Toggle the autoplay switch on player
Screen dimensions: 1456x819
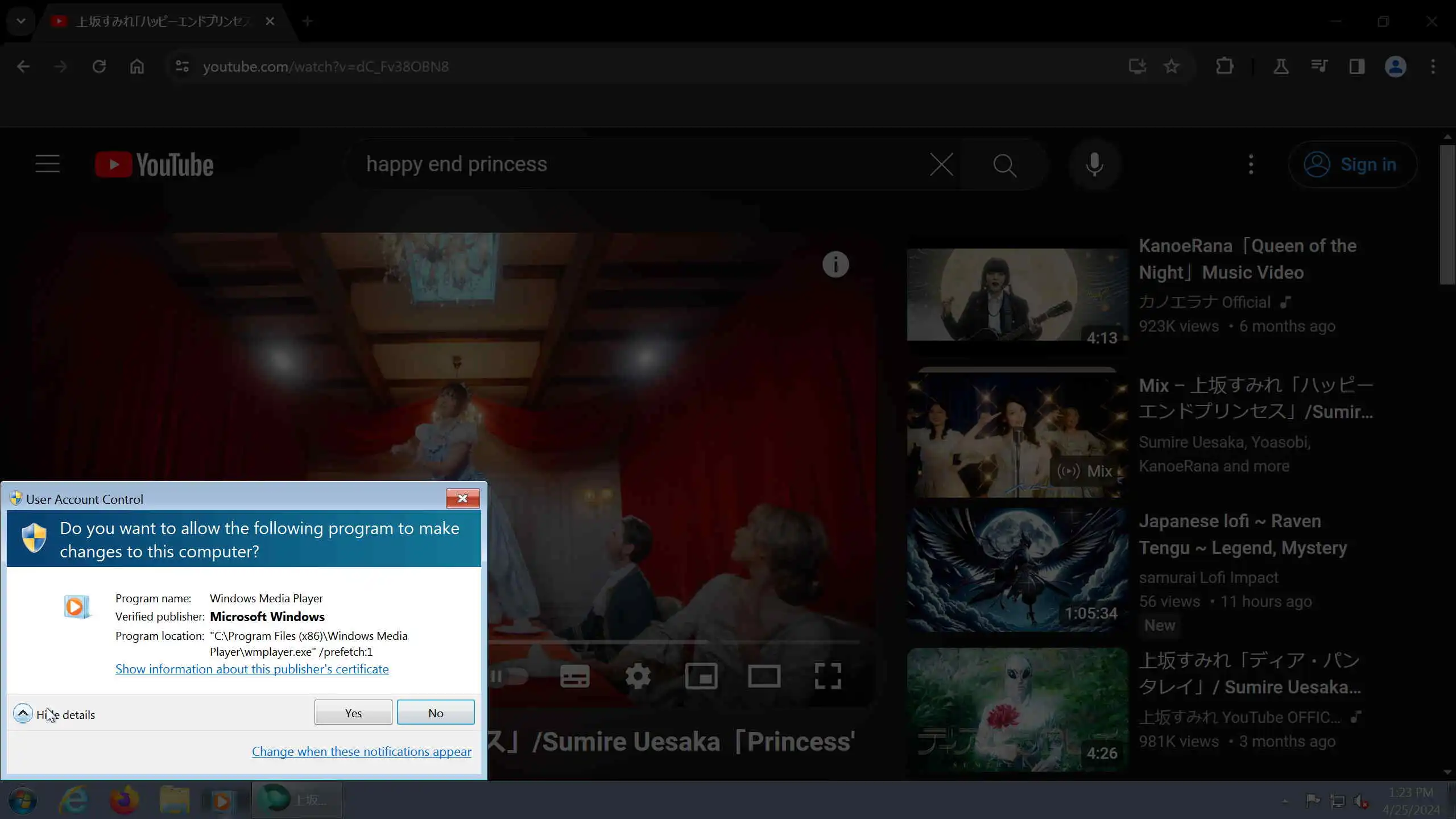(x=509, y=676)
